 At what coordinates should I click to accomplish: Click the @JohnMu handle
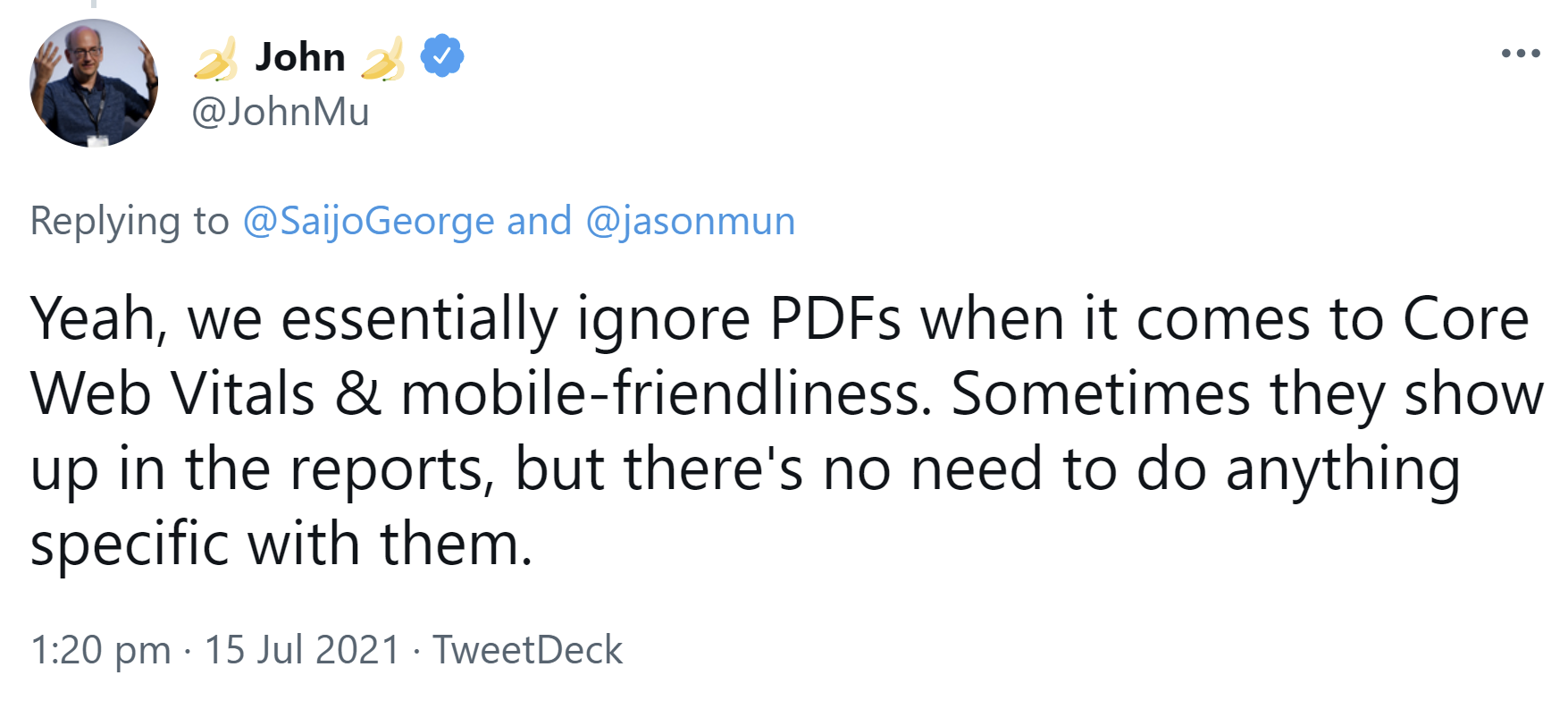pyautogui.click(x=280, y=113)
